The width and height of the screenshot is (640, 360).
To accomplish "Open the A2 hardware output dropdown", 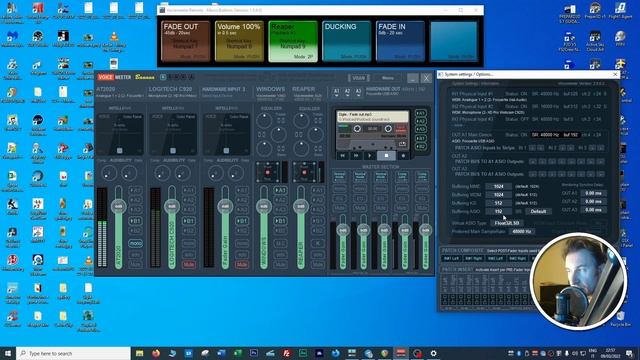I will tap(347, 92).
